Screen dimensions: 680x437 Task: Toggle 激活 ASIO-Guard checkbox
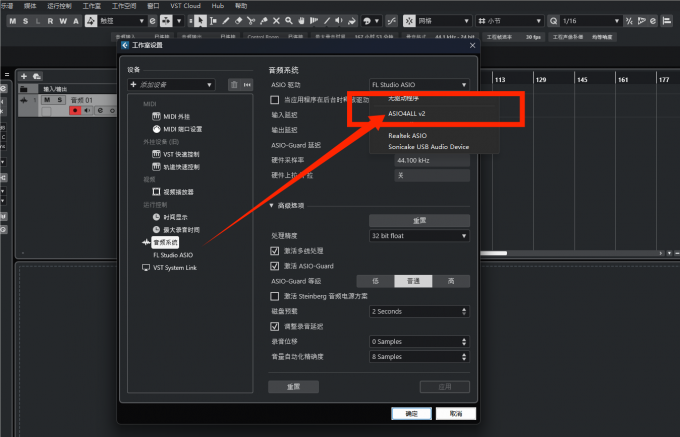click(x=275, y=266)
